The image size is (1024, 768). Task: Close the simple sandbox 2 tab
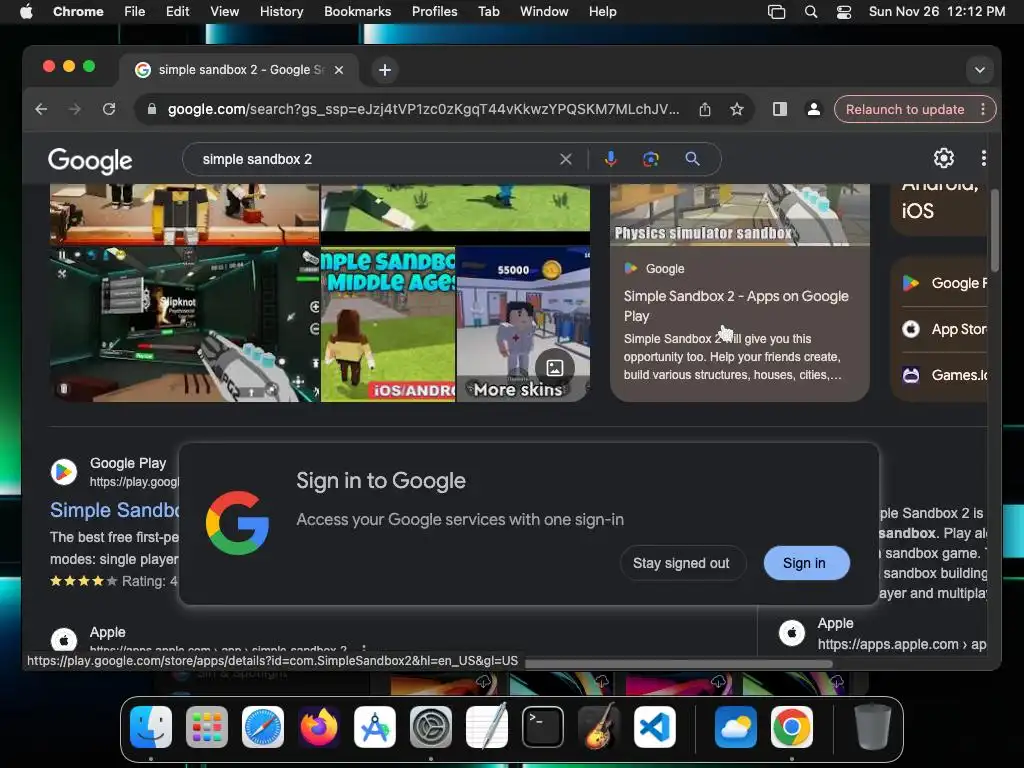coord(339,70)
